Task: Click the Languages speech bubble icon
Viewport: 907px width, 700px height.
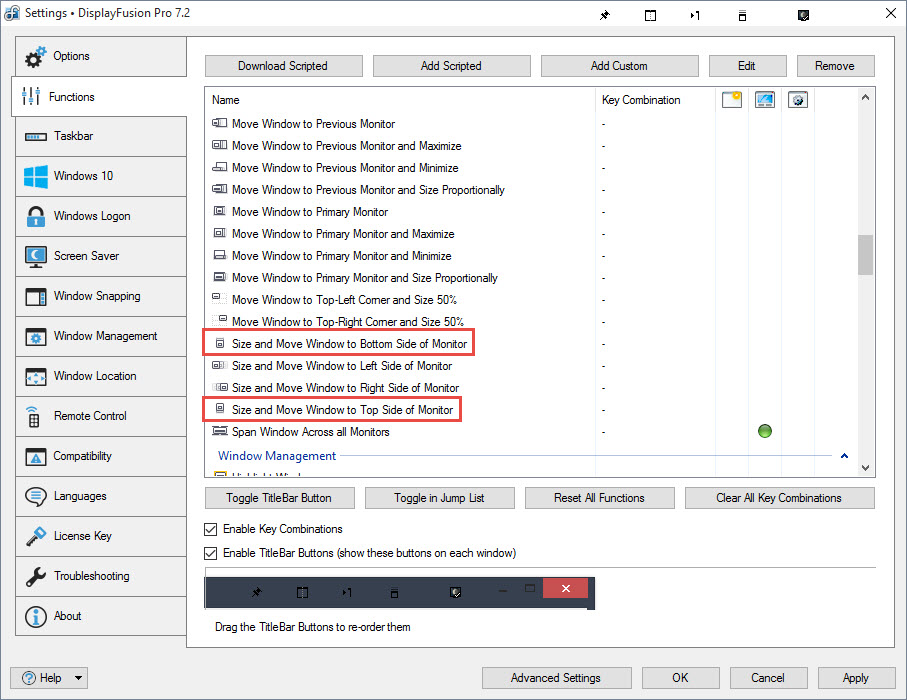Action: click(x=36, y=496)
